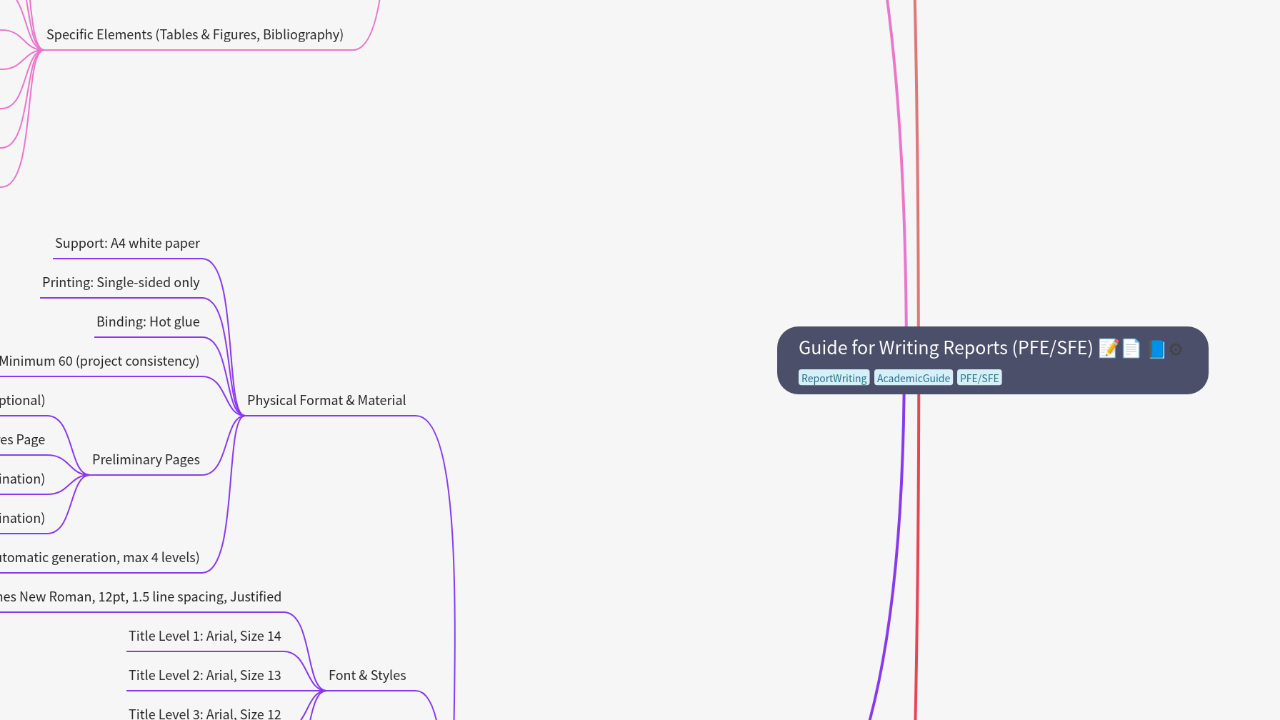This screenshot has height=720, width=1280.
Task: Select the Title Level 3: Arial, Size 12 node
Action: point(204,712)
